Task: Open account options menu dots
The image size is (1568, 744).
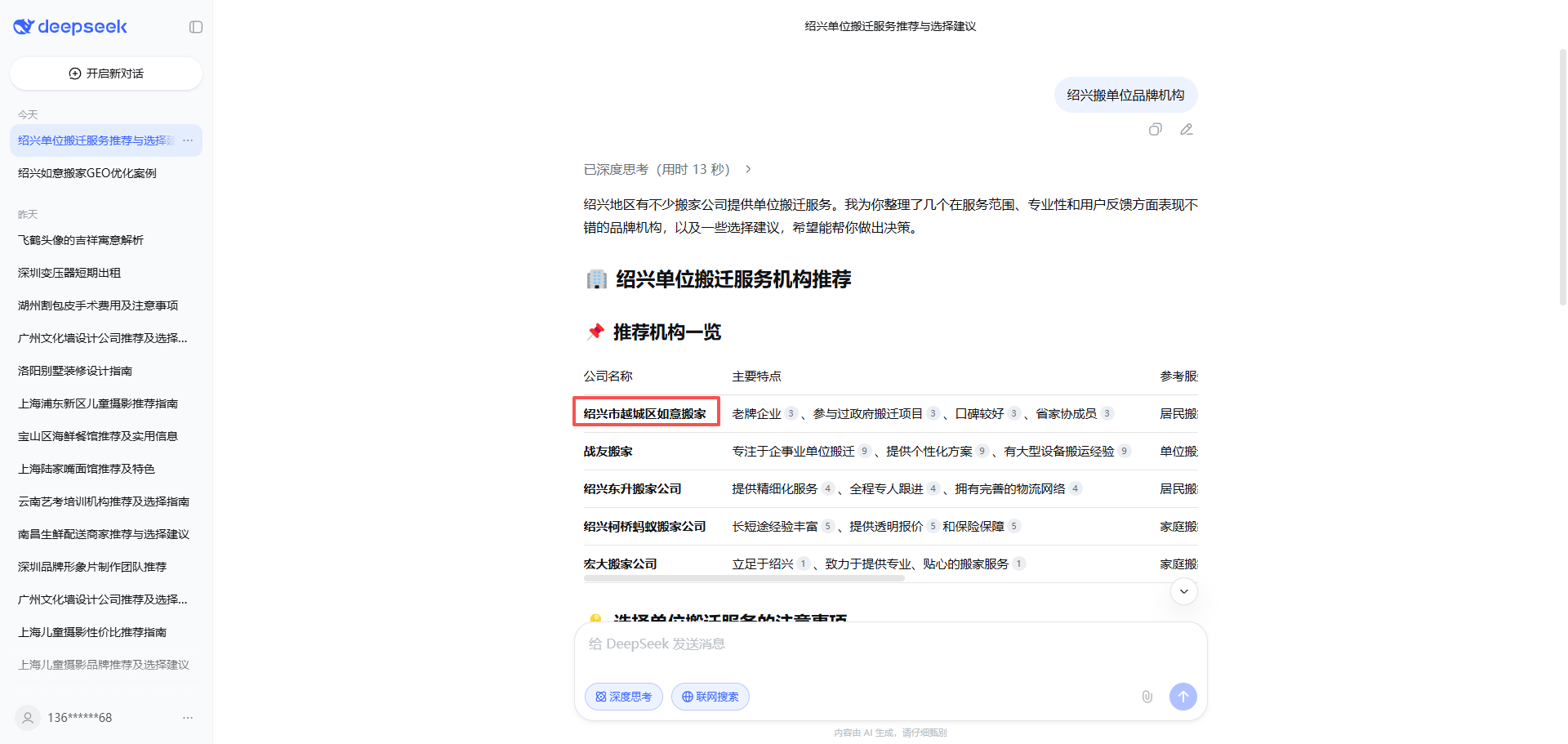Action: click(188, 718)
